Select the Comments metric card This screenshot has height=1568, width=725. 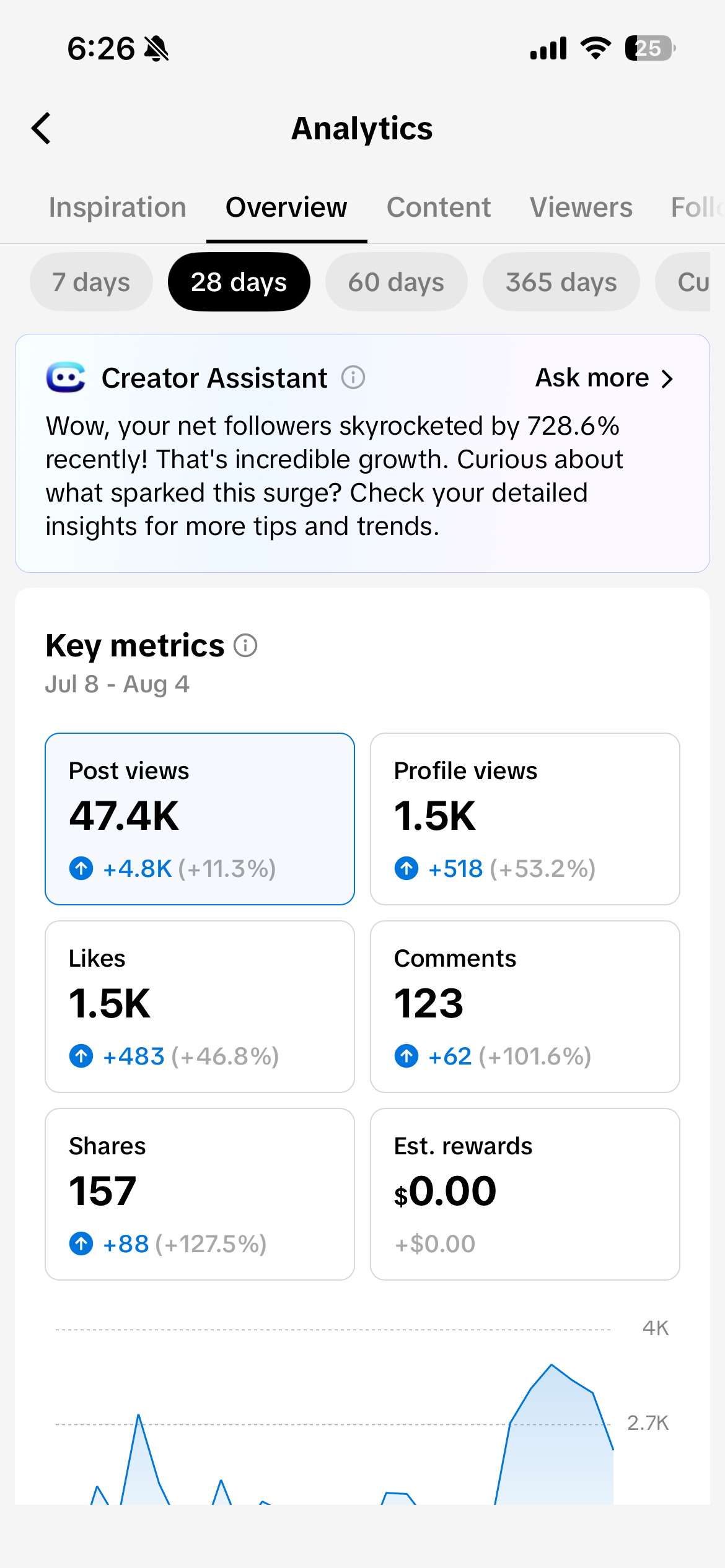click(x=525, y=1006)
